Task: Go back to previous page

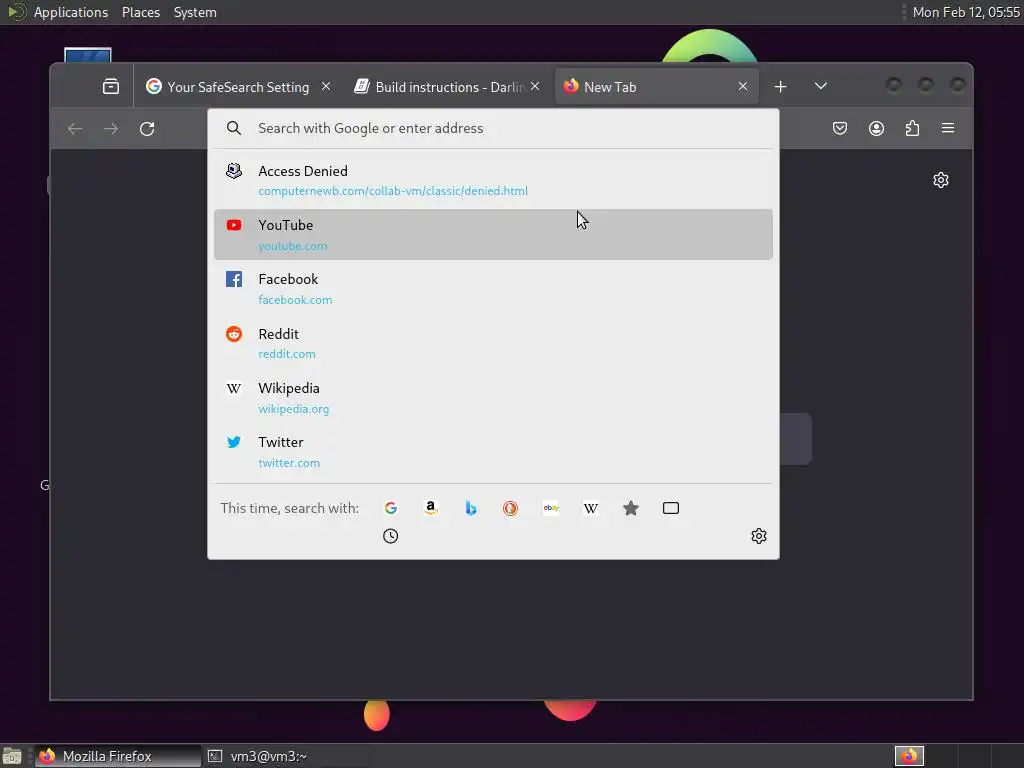Action: tap(75, 129)
